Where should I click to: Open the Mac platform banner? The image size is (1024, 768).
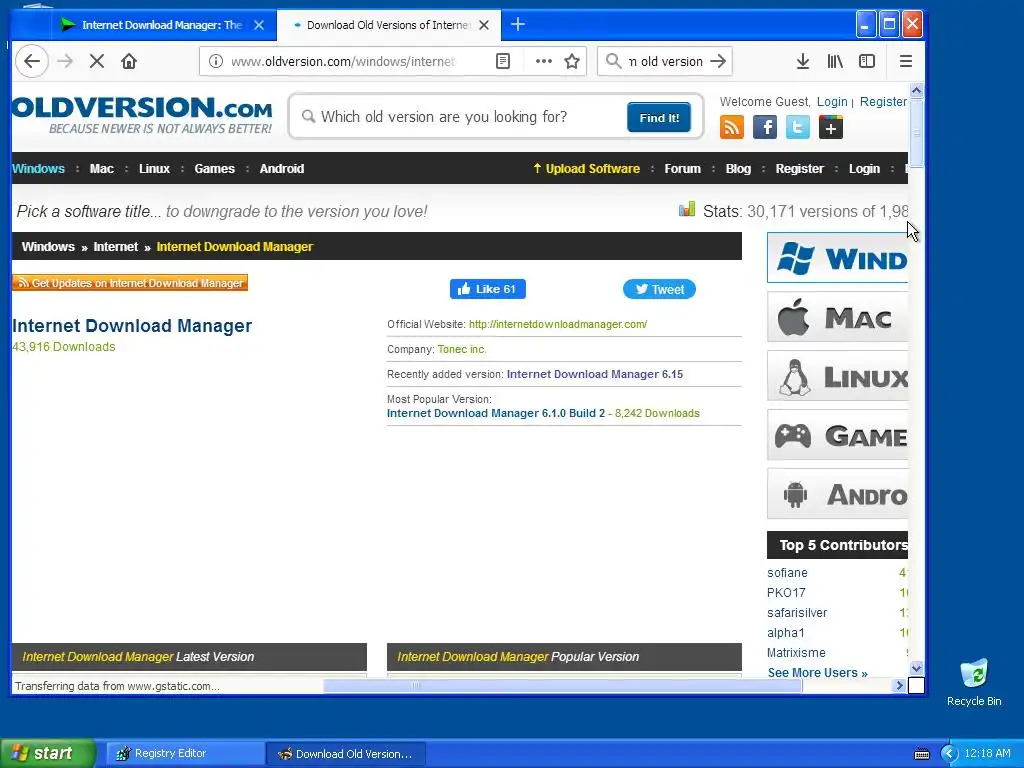pyautogui.click(x=837, y=317)
